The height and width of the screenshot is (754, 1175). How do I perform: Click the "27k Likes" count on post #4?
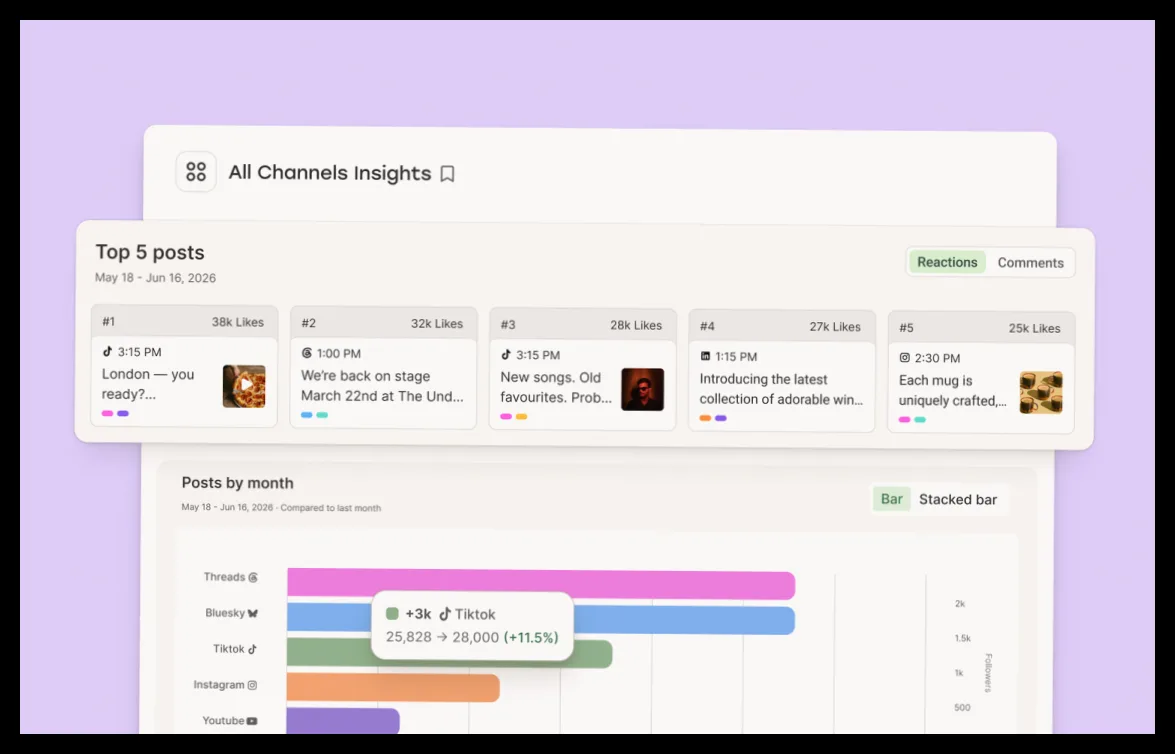(x=835, y=327)
